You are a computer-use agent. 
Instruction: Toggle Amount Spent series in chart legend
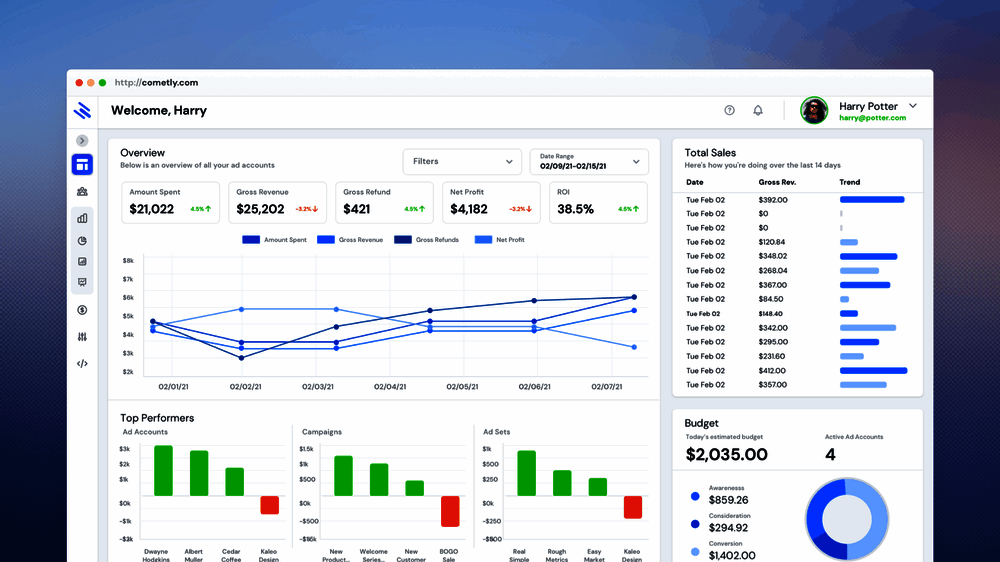(275, 240)
